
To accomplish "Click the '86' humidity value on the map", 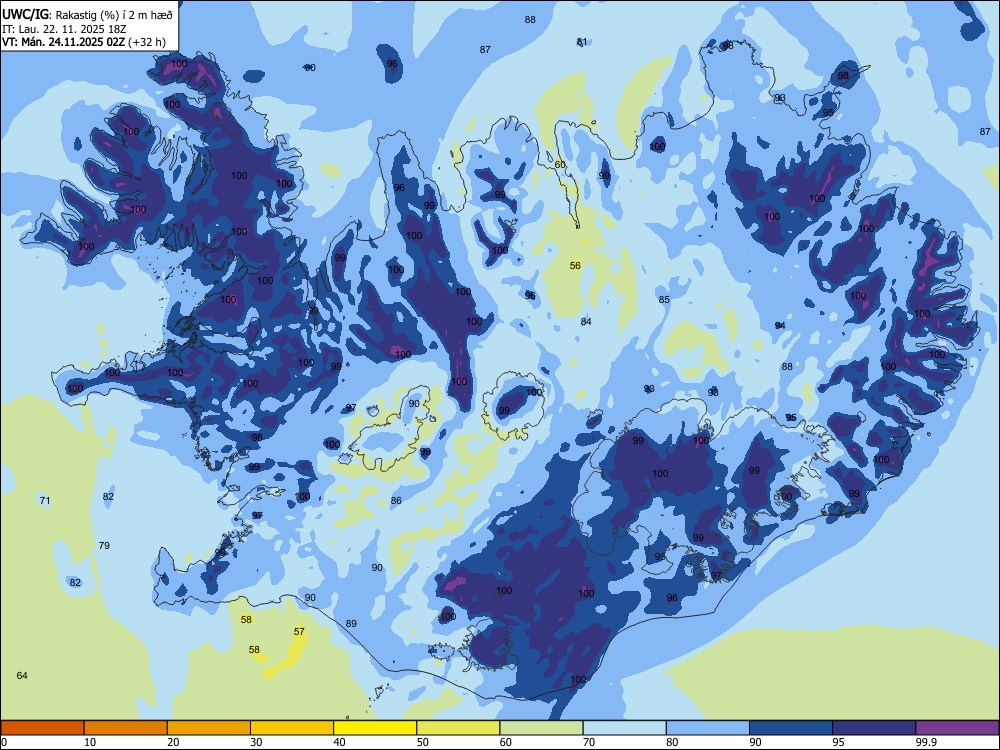I will pos(396,501).
